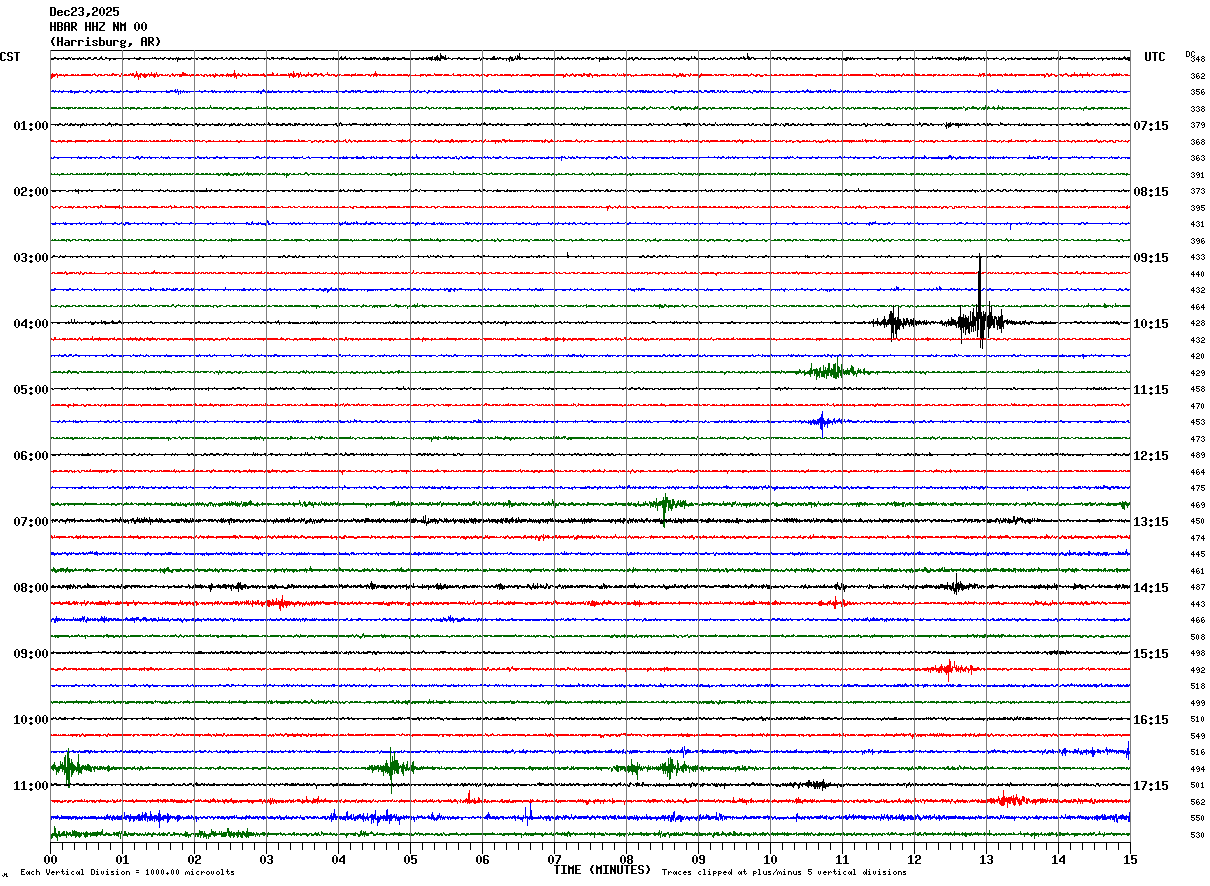Click the station code line 'HBAR HHZ NM 00'
The height and width of the screenshot is (886, 1210).
coord(98,27)
